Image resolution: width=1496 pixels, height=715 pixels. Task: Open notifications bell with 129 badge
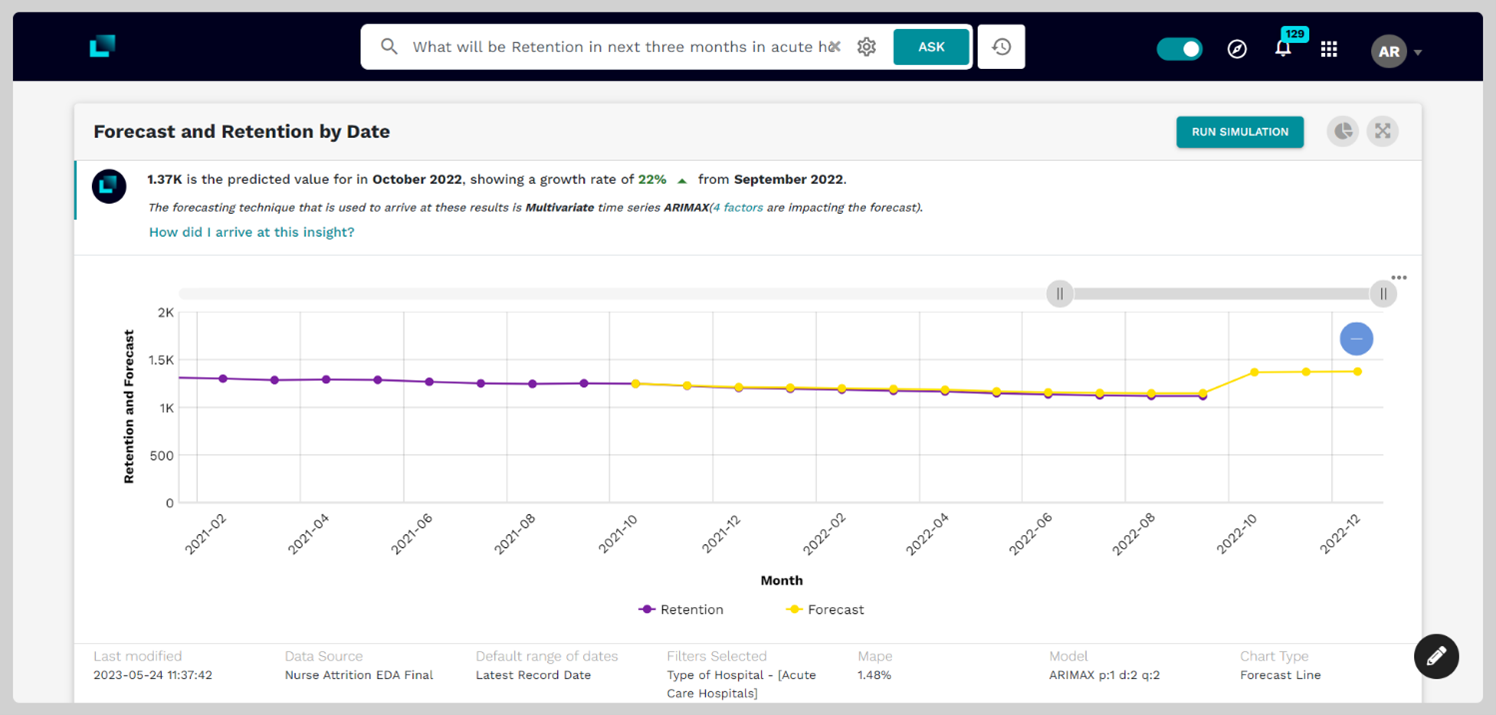click(1283, 49)
